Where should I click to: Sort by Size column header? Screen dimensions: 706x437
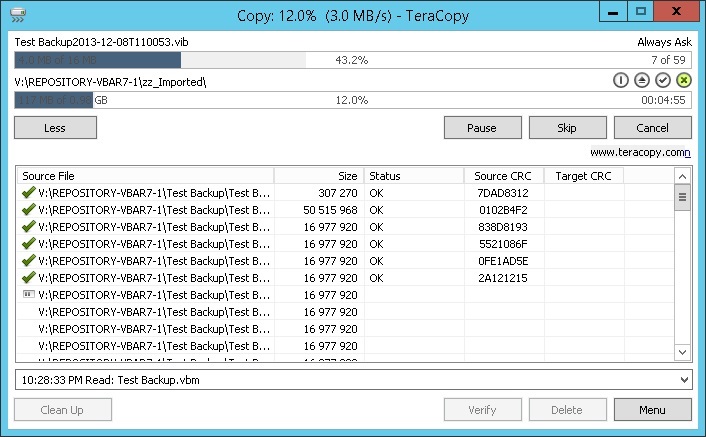319,176
